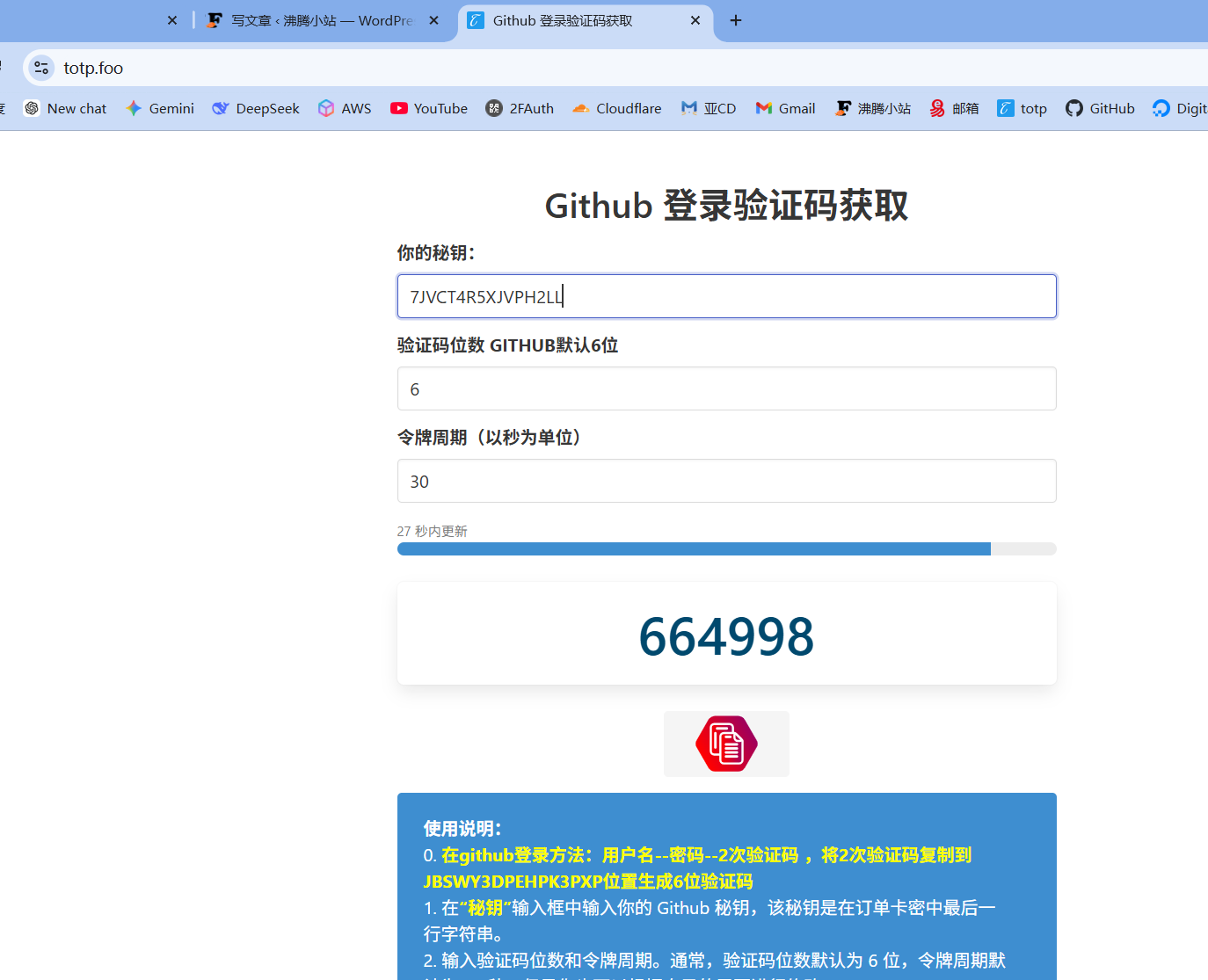
Task: Select the Github 登录验证码获取 tab
Action: 571,20
